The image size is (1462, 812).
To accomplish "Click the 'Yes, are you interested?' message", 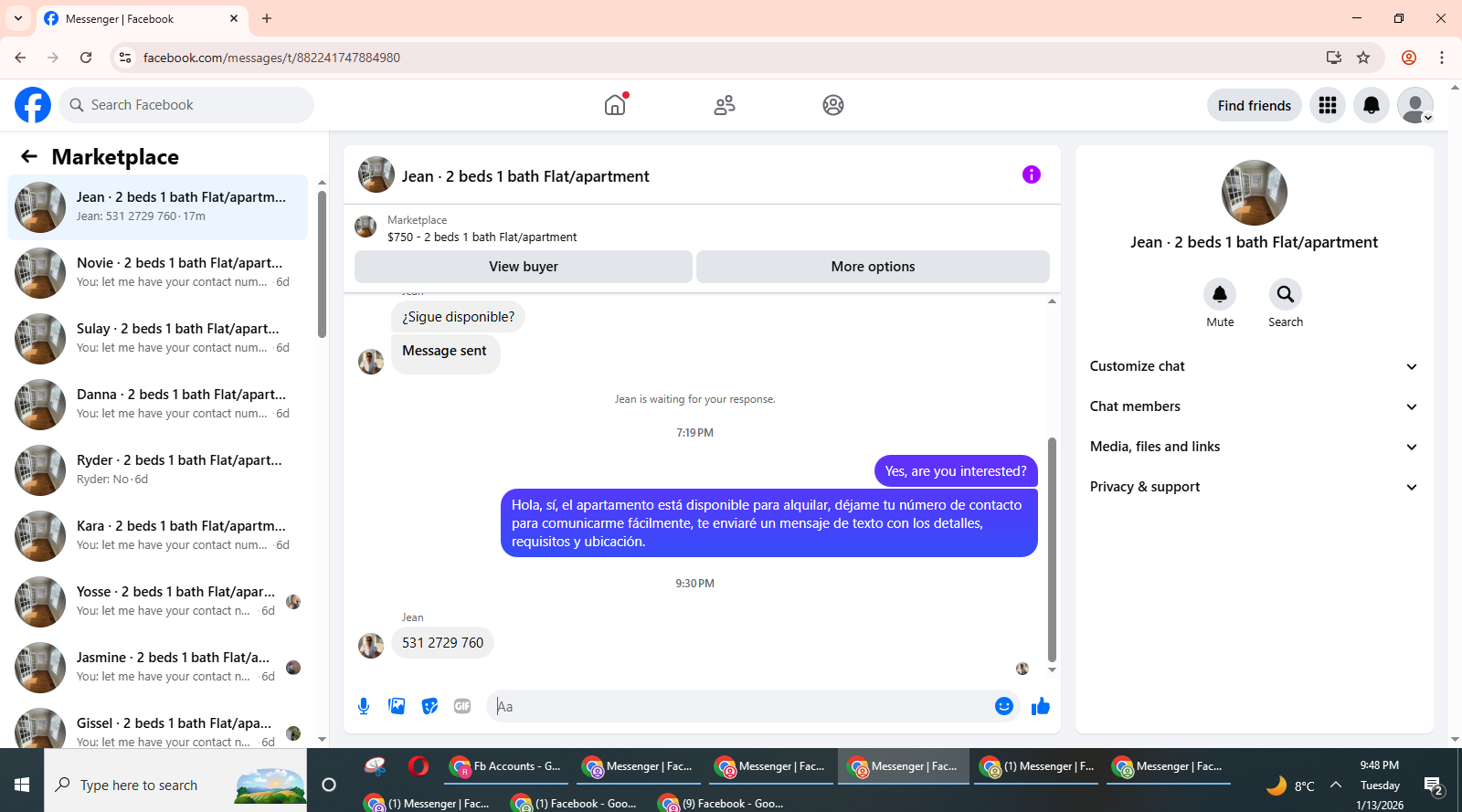I will pyautogui.click(x=956, y=471).
